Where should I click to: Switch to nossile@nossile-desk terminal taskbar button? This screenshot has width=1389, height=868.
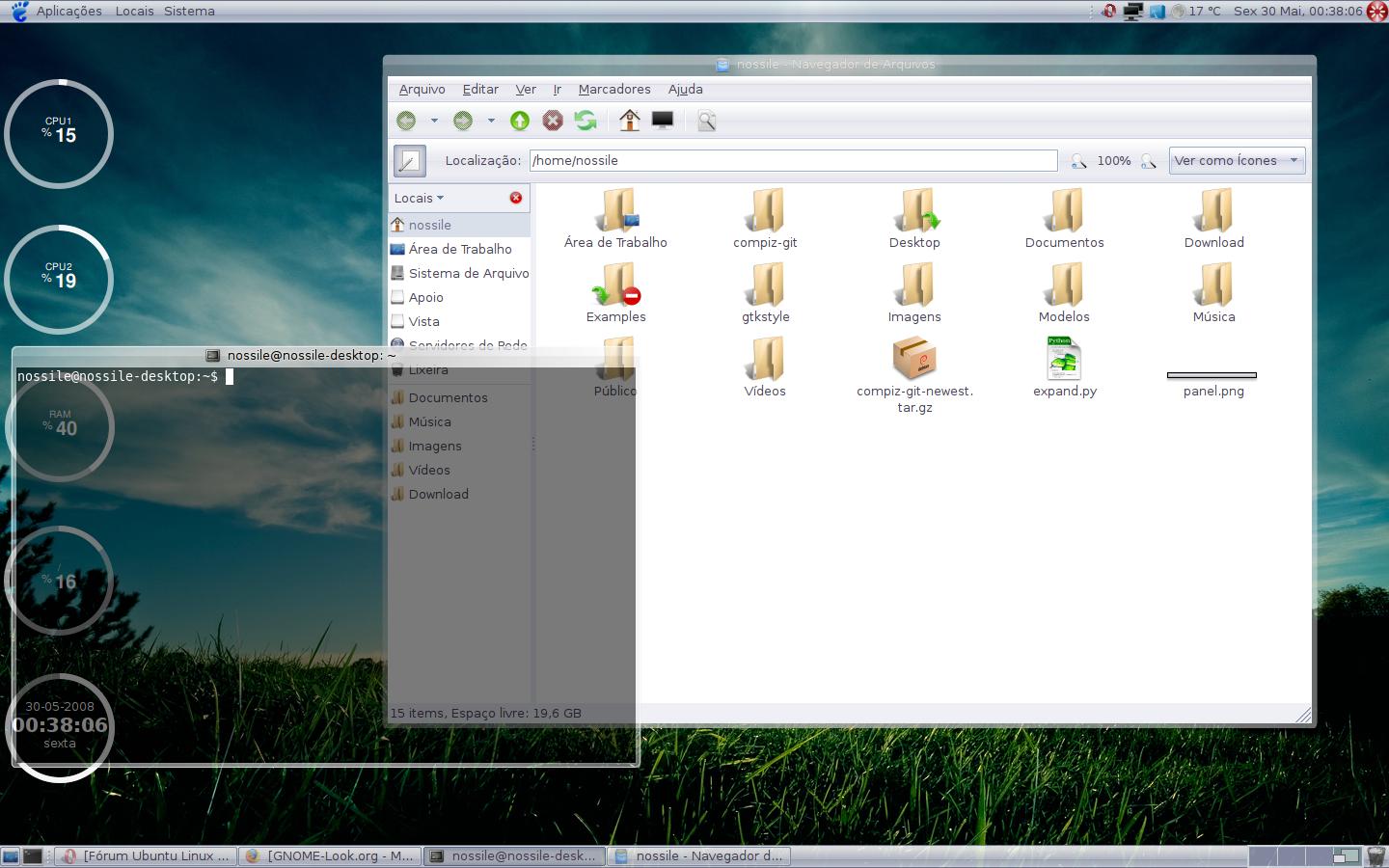pyautogui.click(x=514, y=855)
